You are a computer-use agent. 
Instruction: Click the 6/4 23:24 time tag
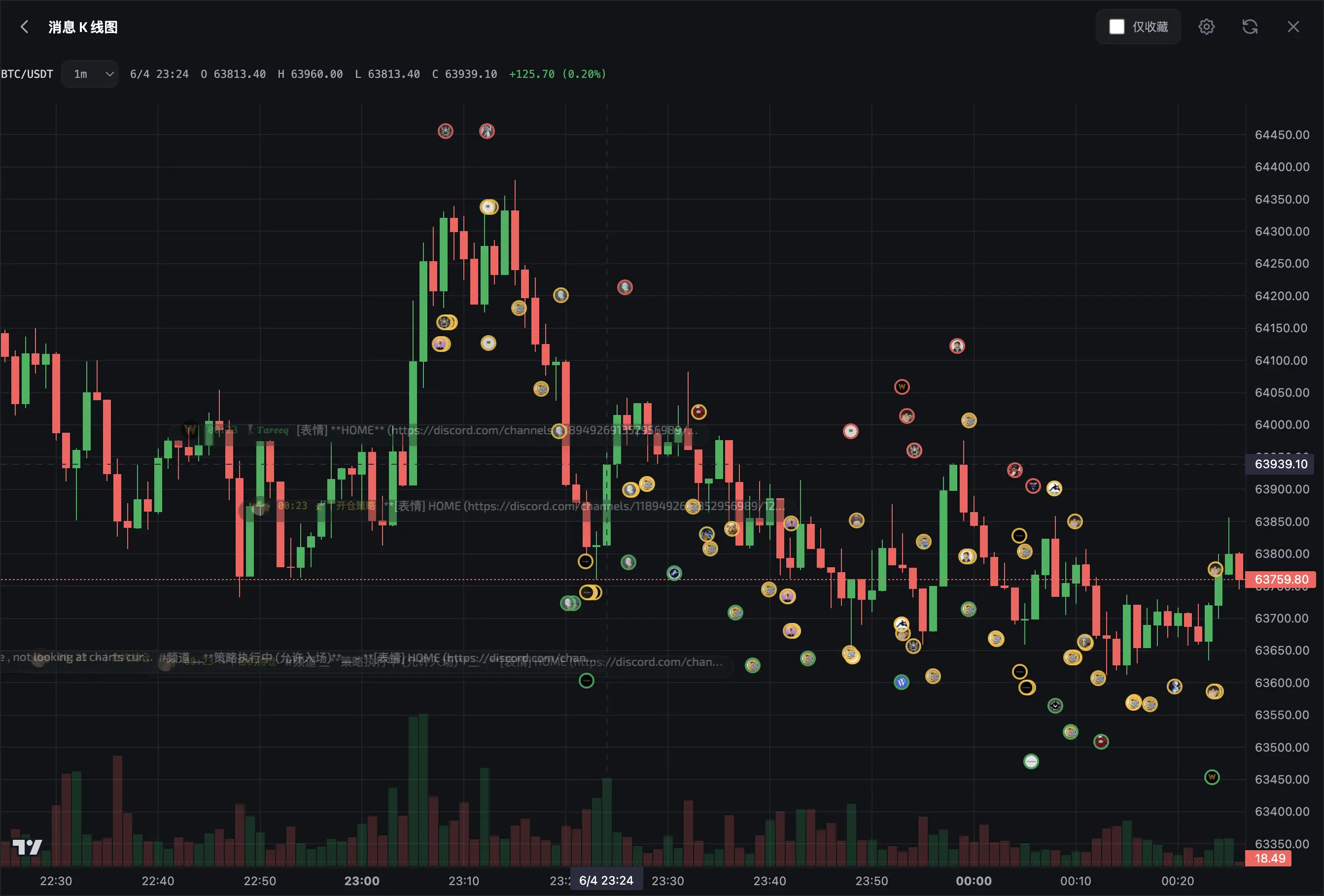coord(606,881)
